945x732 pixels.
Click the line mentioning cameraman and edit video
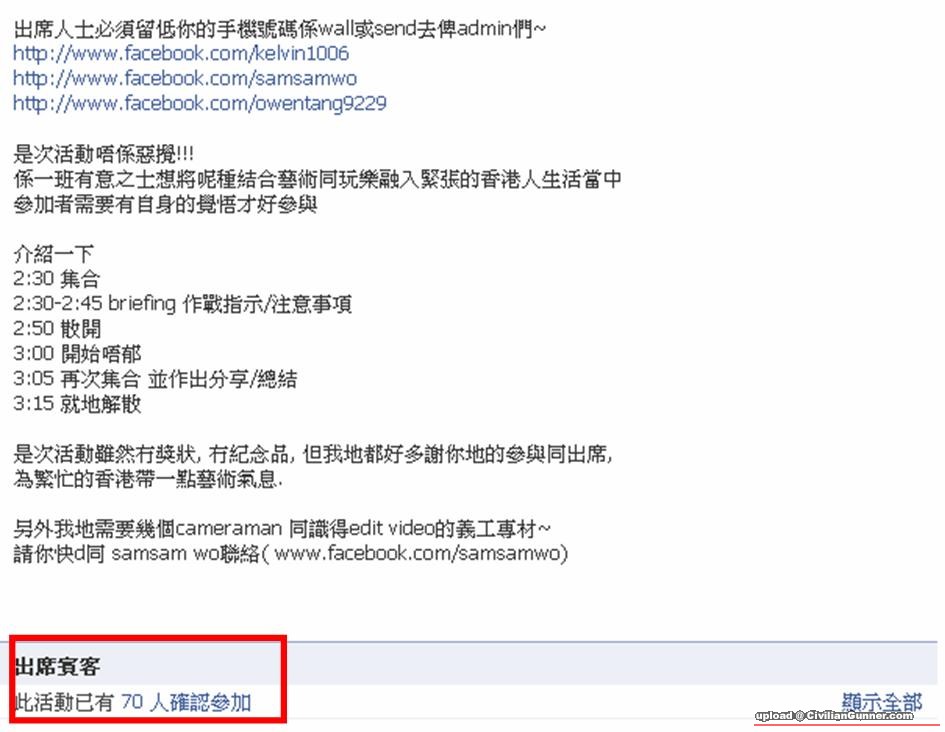(x=281, y=528)
